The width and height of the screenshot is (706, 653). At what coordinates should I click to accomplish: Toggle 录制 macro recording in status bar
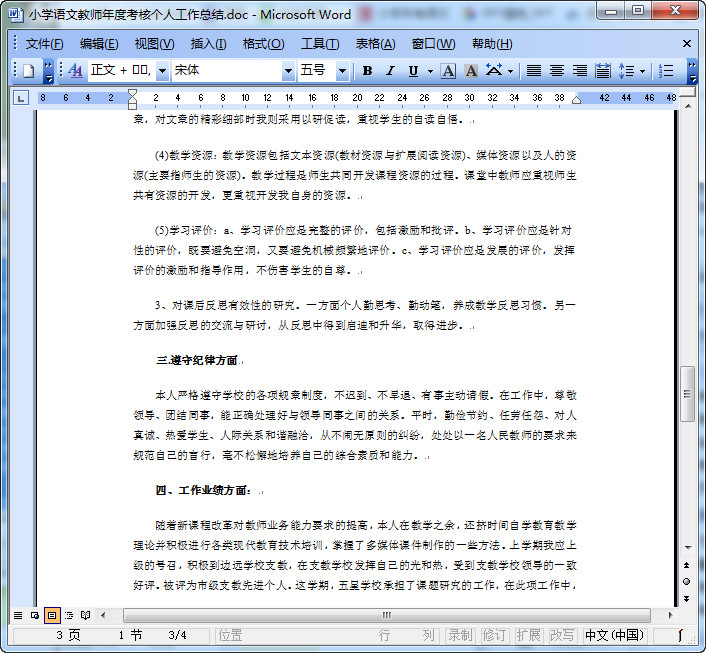(460, 635)
